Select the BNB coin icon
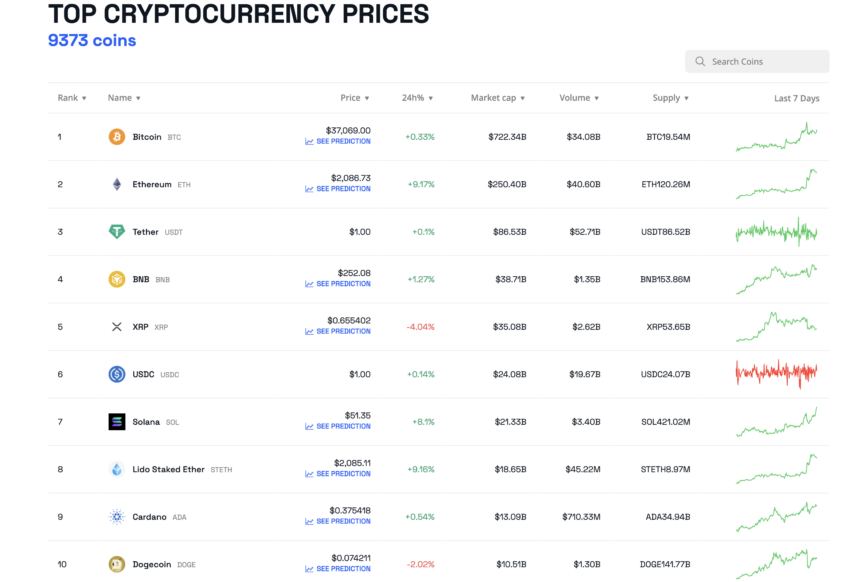This screenshot has height=582, width=850. coord(117,279)
